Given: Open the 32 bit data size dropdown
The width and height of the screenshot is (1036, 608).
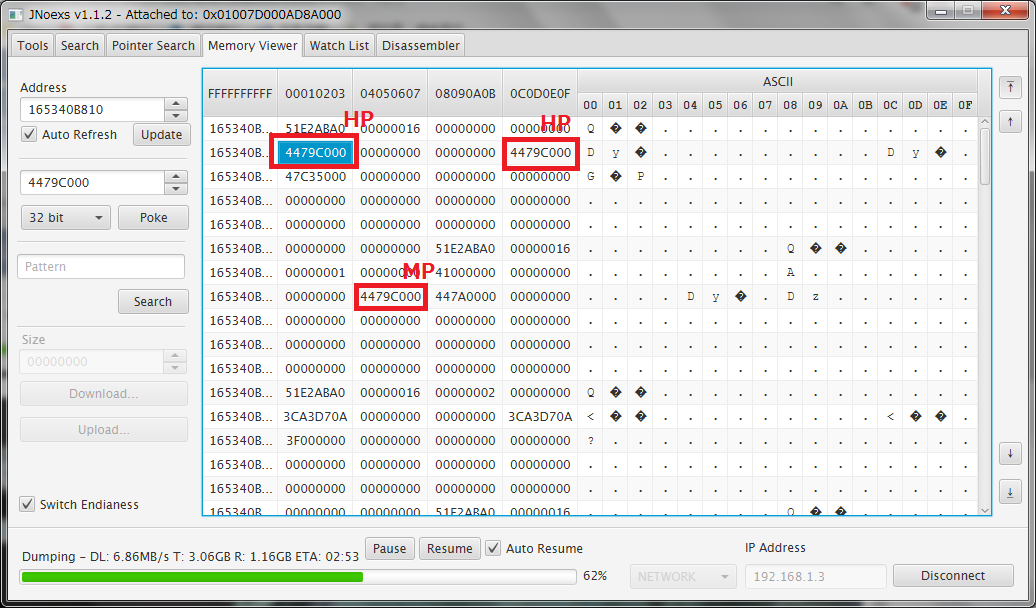Looking at the screenshot, I should [65, 217].
